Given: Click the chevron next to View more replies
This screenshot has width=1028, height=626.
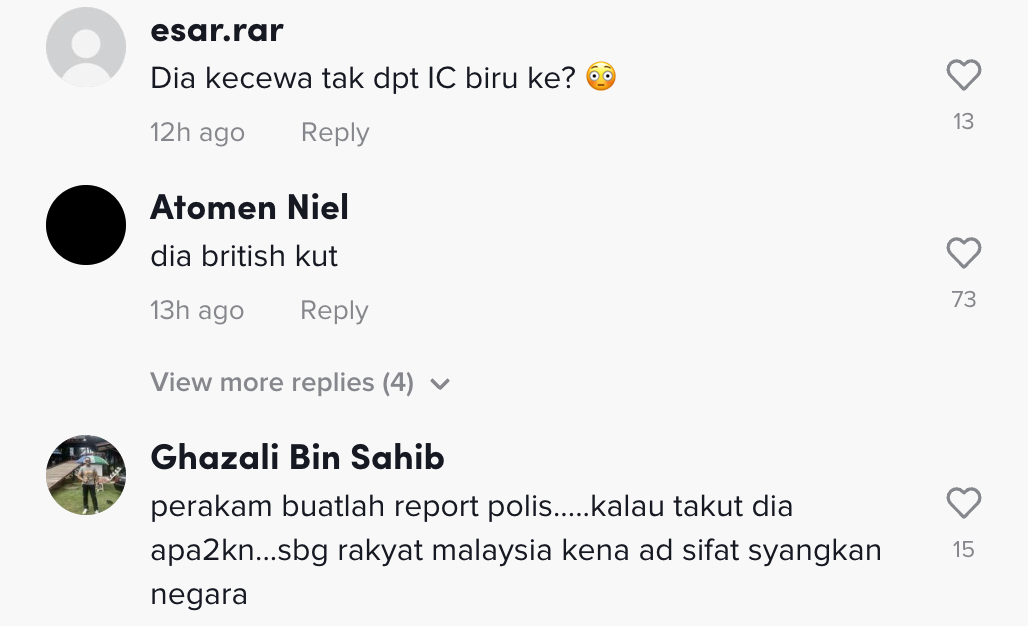Looking at the screenshot, I should tap(440, 384).
